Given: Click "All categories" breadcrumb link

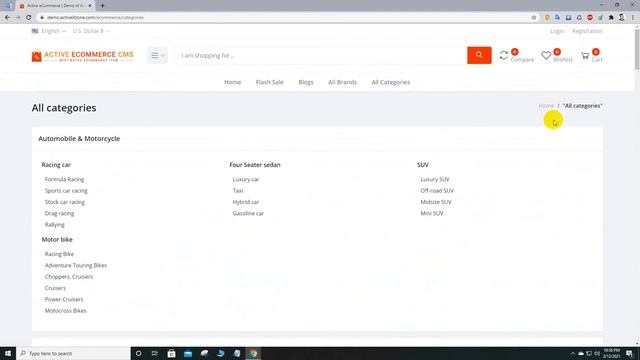Looking at the screenshot, I should coord(582,106).
